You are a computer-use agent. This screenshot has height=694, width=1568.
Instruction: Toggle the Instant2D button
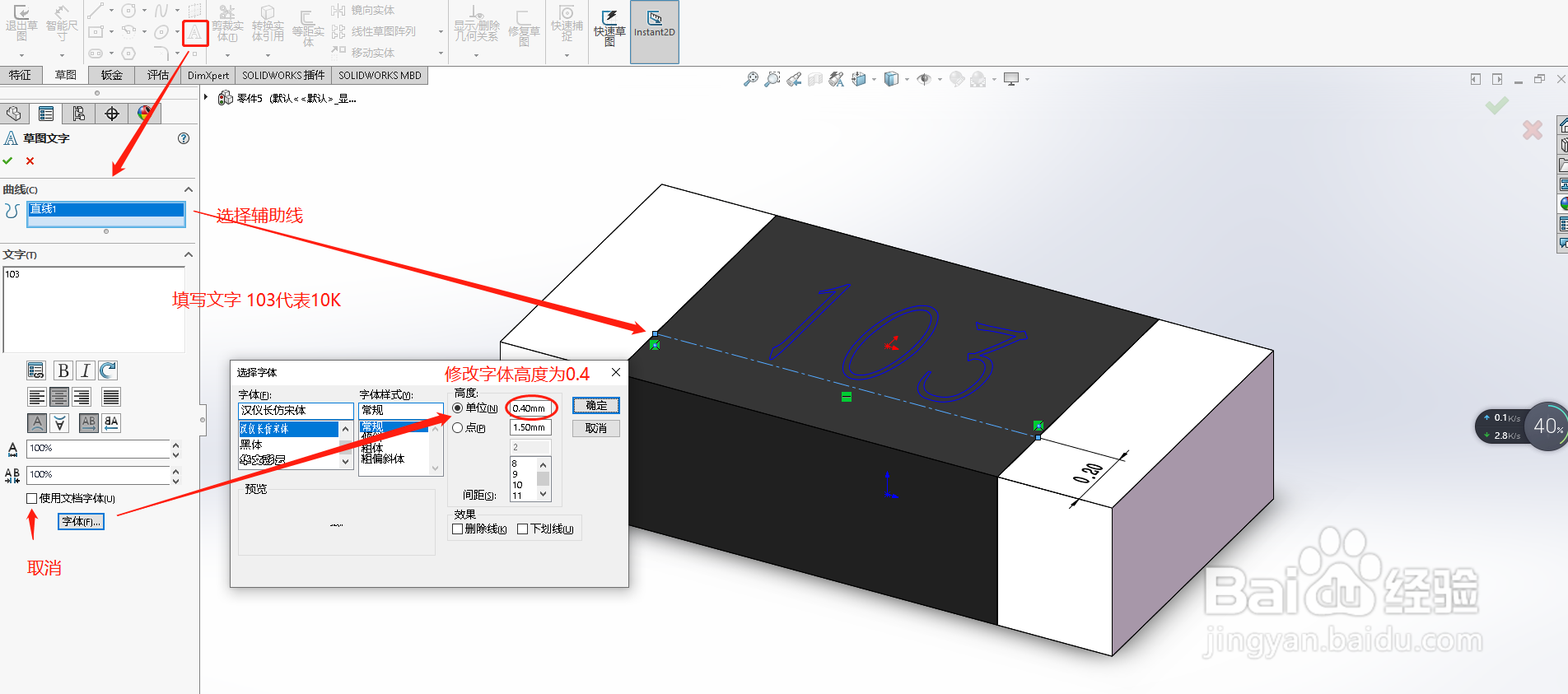tap(655, 31)
